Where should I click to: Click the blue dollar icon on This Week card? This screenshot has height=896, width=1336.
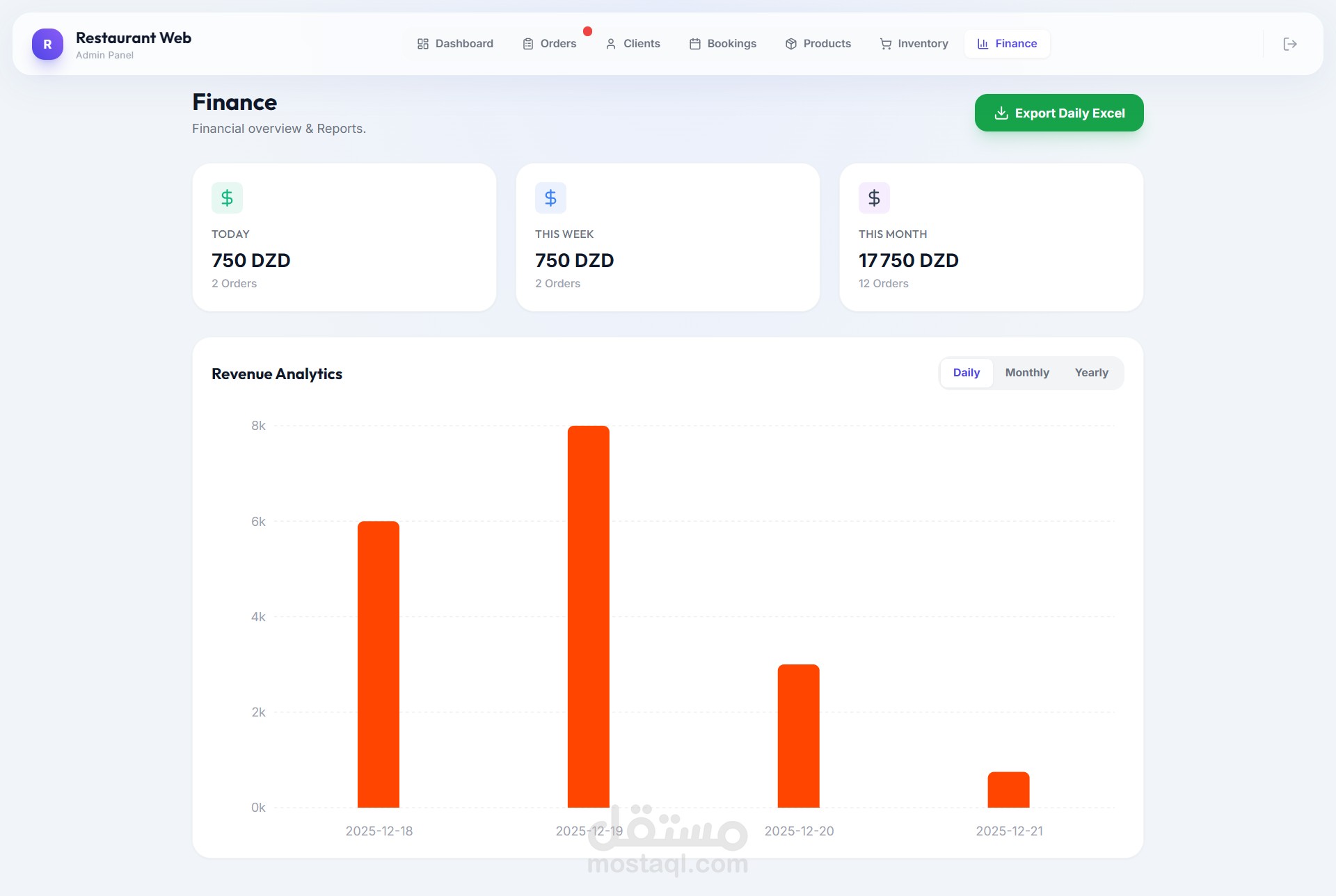click(550, 198)
